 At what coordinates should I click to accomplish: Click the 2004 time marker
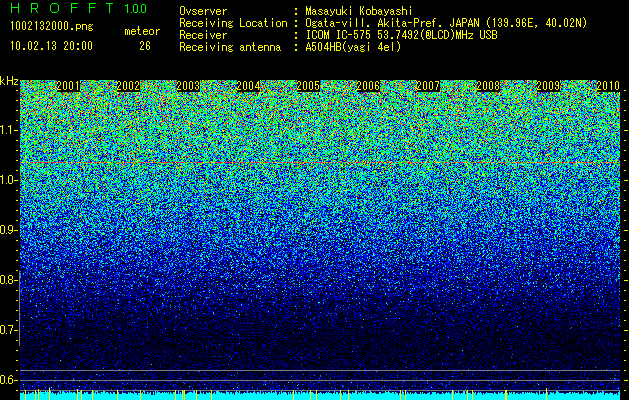[x=248, y=86]
